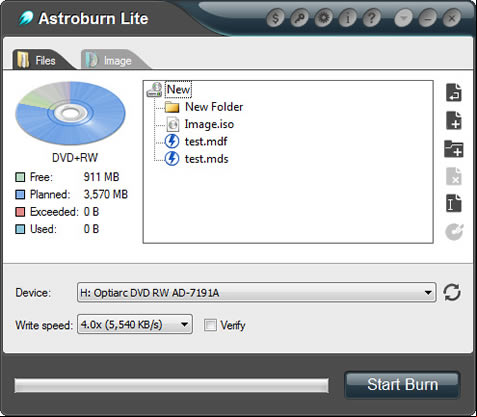477x417 pixels.
Task: Open help with question mark icon
Action: pos(372,18)
